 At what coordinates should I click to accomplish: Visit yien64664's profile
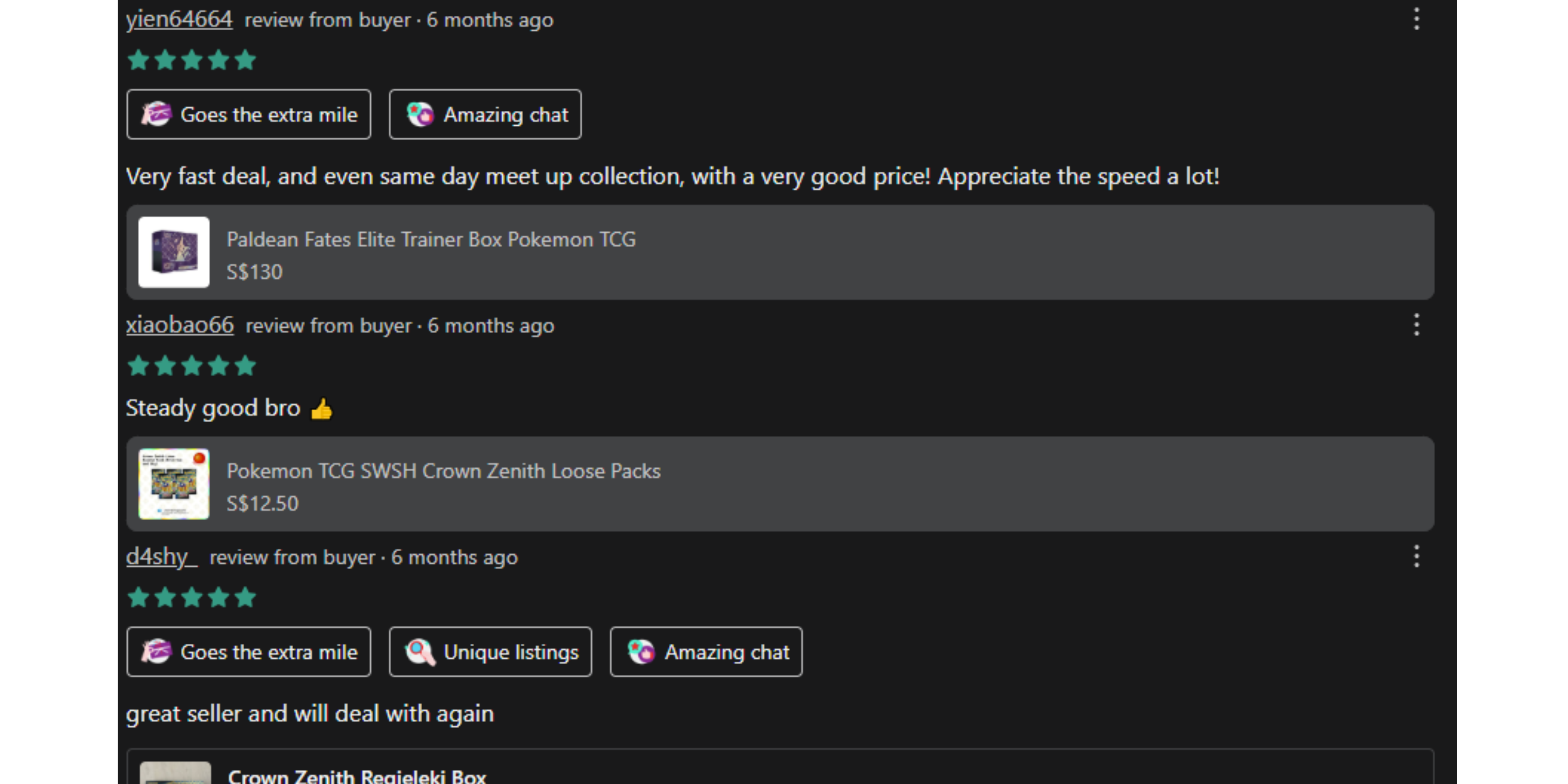[179, 19]
